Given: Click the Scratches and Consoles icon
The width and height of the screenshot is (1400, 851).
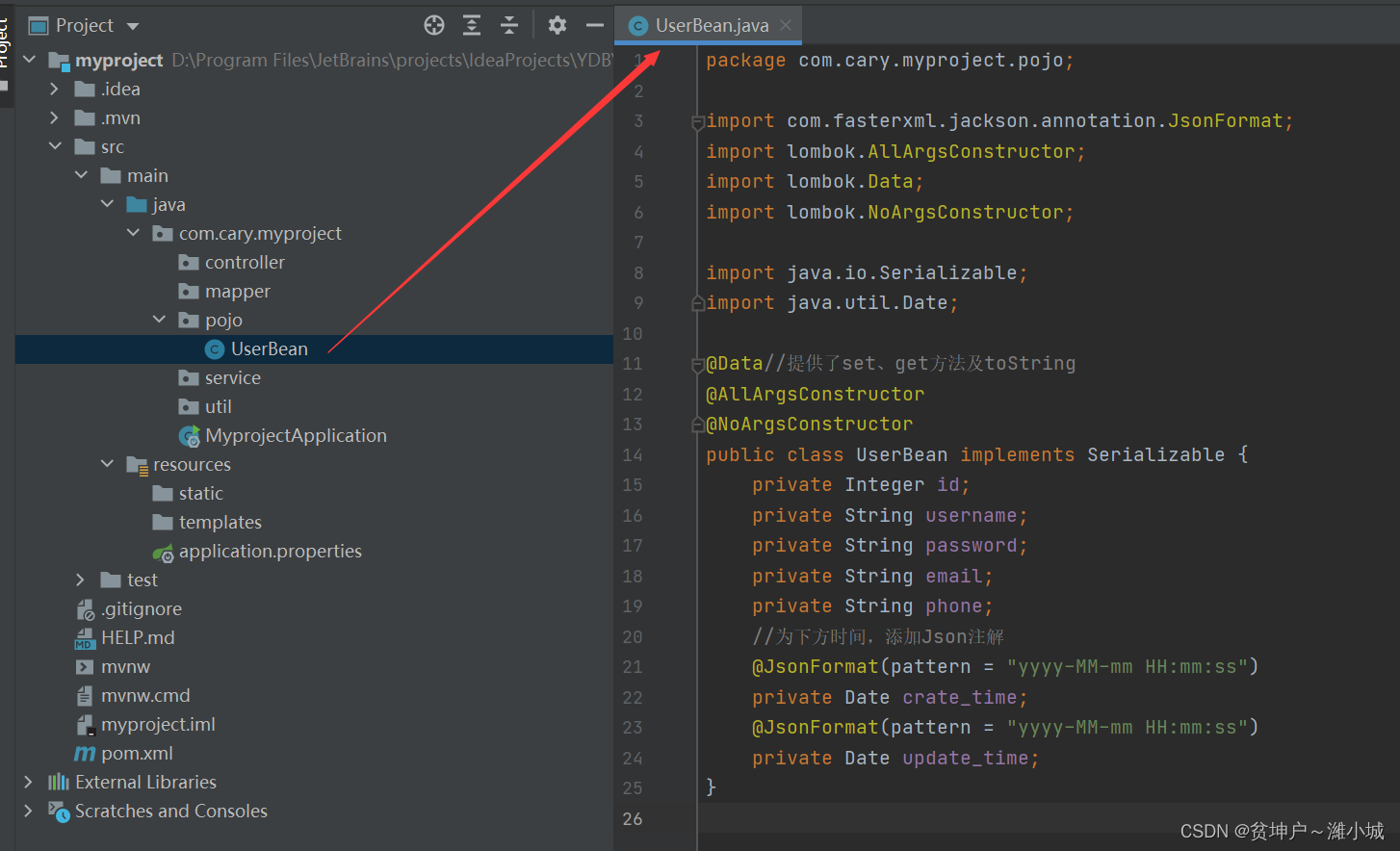Looking at the screenshot, I should pyautogui.click(x=59, y=812).
